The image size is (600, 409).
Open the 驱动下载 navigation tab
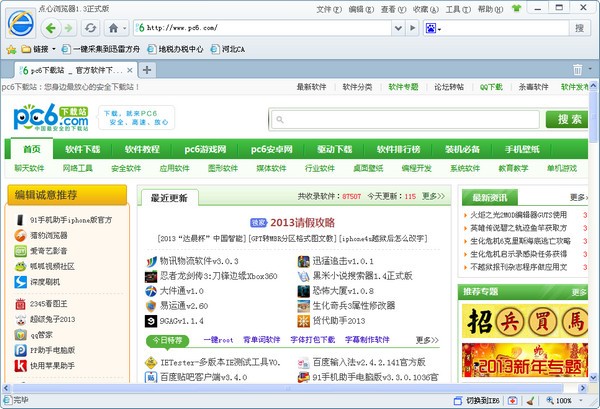coord(334,149)
